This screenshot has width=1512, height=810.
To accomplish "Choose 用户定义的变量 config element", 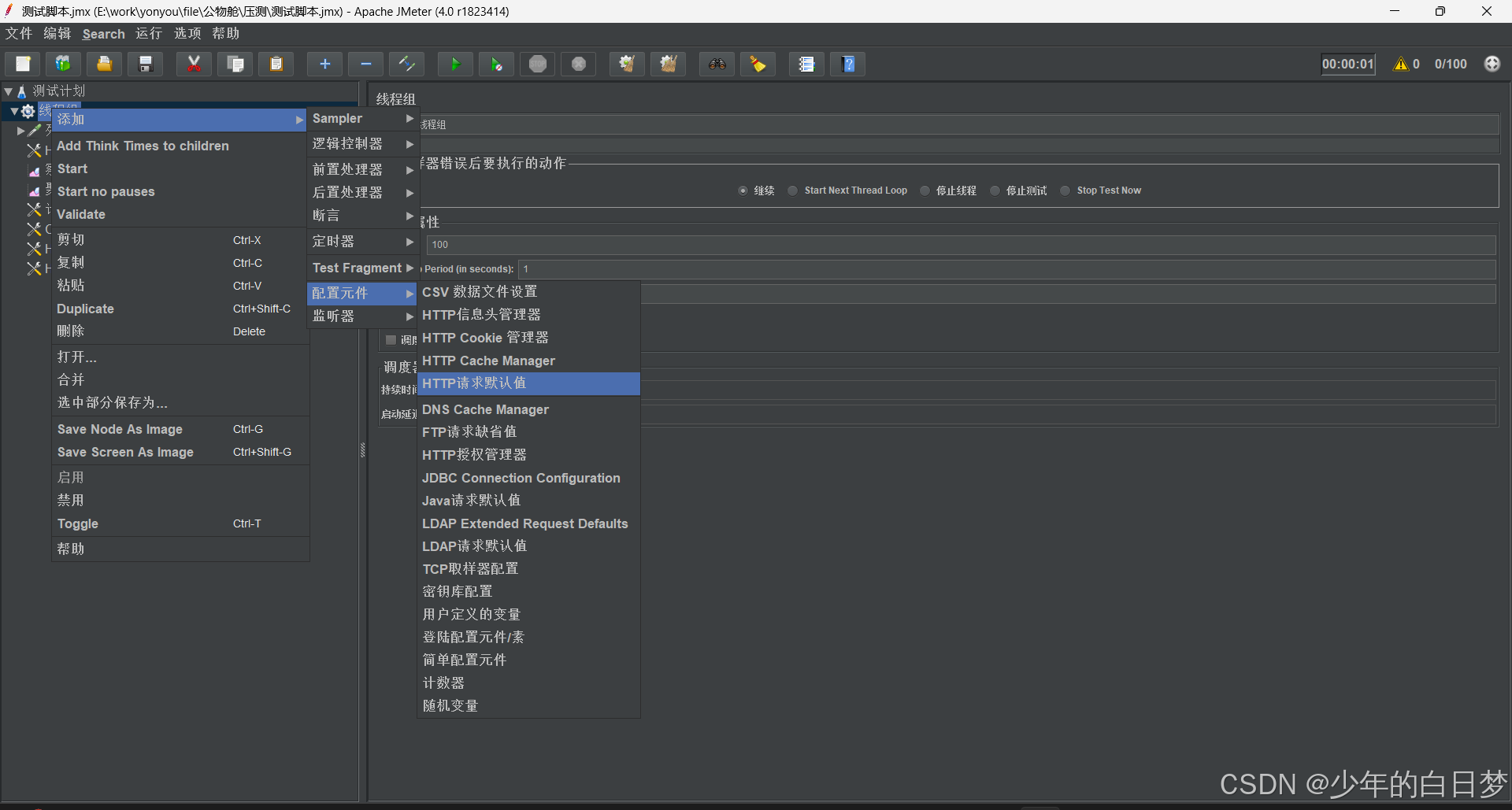I will click(x=528, y=614).
